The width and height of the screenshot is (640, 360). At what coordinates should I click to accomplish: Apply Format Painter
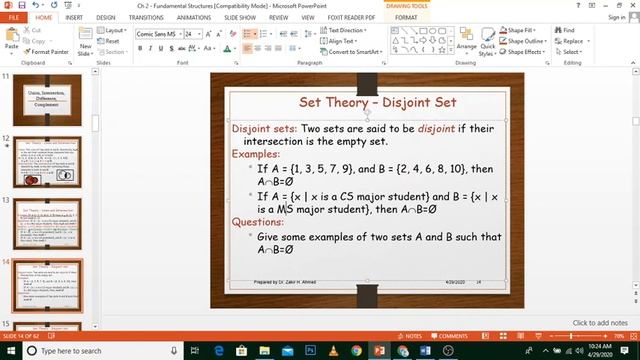(46, 52)
